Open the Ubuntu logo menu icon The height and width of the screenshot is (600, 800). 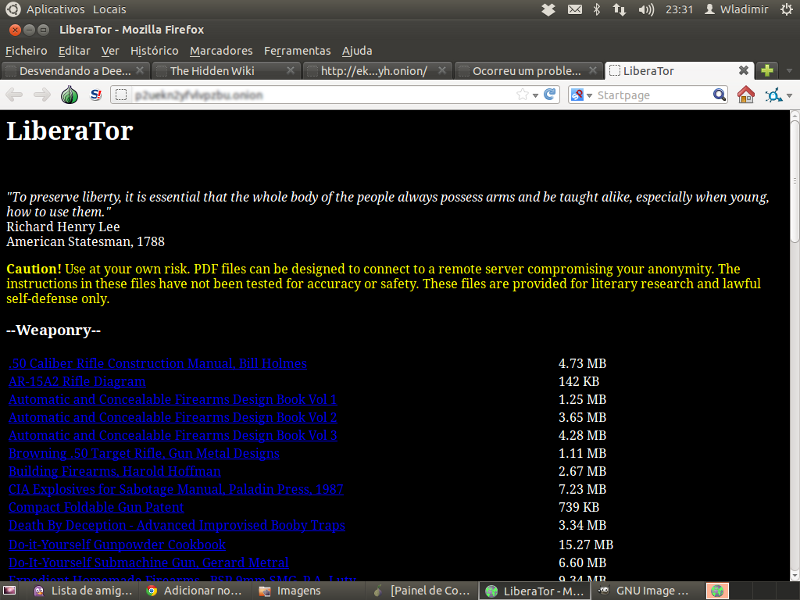13,9
